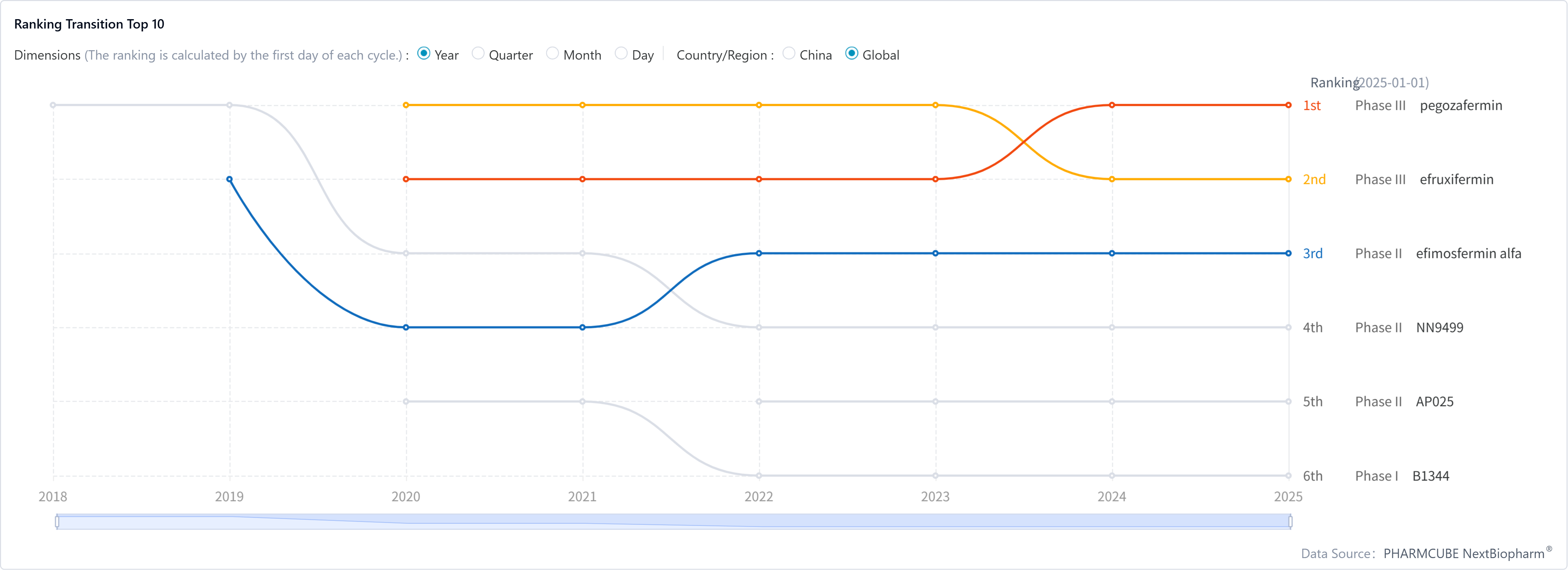Click the B1344 drug name
The height and width of the screenshot is (570, 1568).
click(1430, 476)
